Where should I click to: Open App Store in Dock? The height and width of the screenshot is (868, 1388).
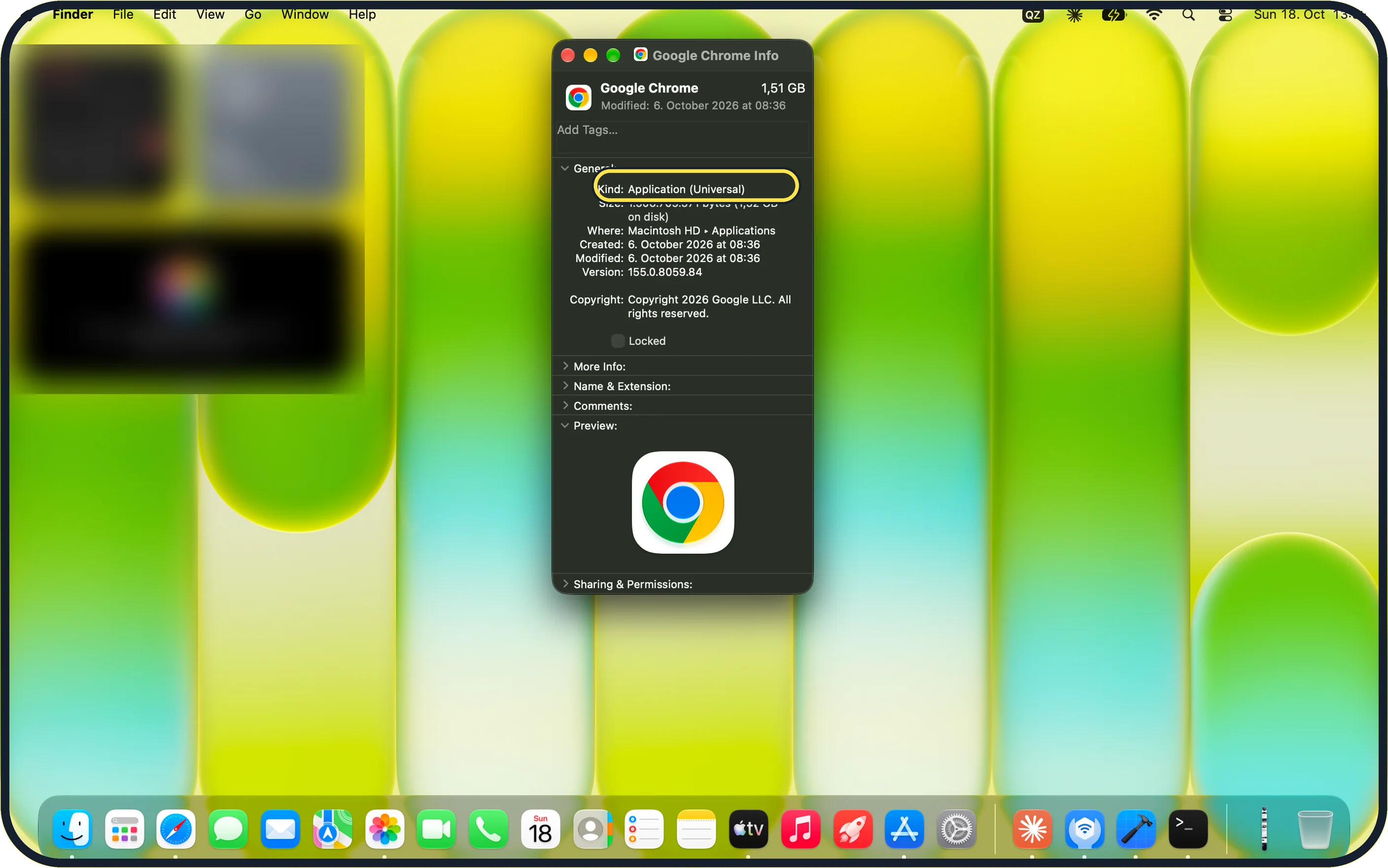coord(904,829)
